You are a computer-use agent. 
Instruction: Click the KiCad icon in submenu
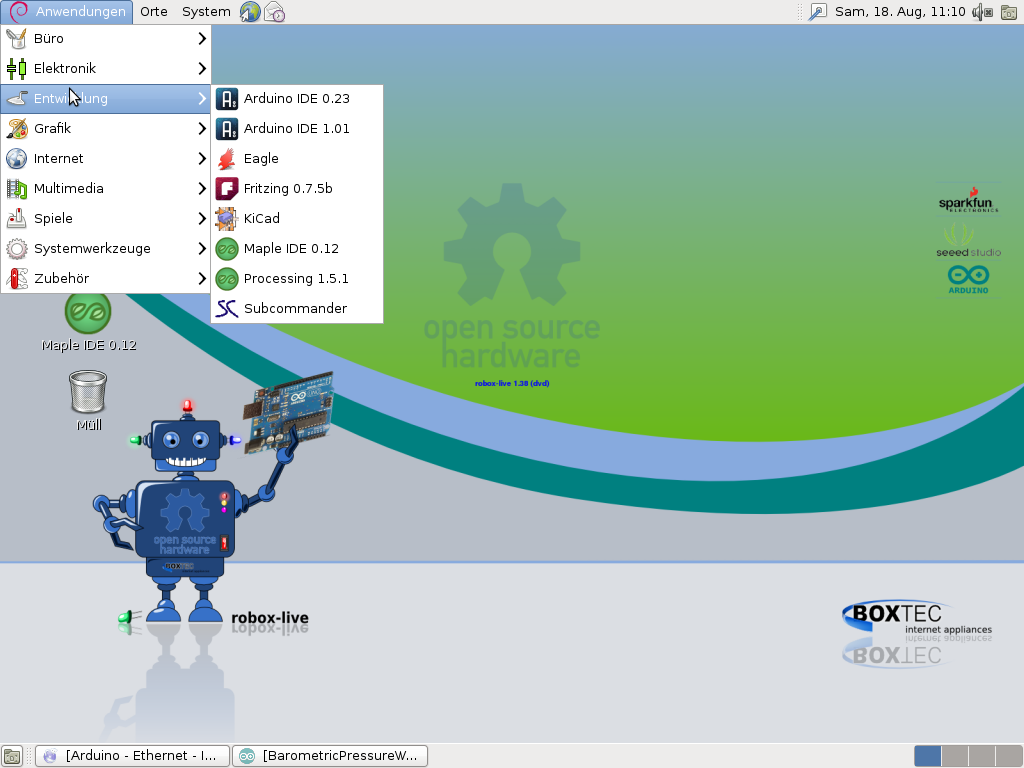(x=227, y=219)
